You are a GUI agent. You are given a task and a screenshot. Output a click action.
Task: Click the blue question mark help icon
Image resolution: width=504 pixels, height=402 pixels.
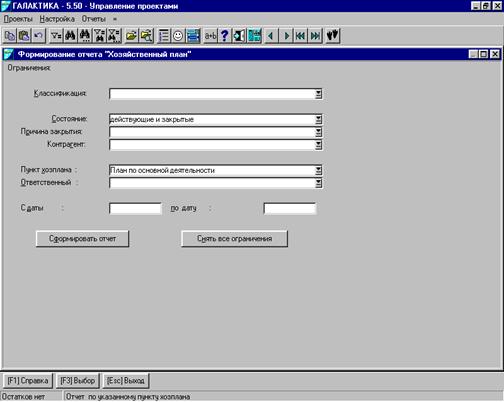click(x=225, y=36)
